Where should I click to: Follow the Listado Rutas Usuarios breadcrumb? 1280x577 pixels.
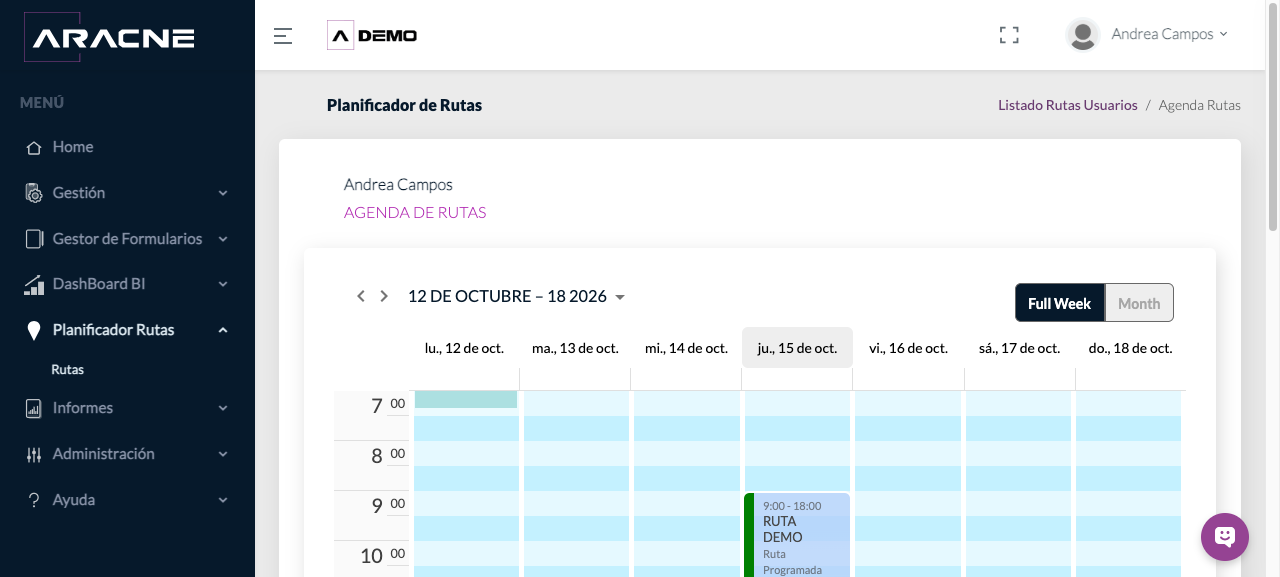(1068, 105)
